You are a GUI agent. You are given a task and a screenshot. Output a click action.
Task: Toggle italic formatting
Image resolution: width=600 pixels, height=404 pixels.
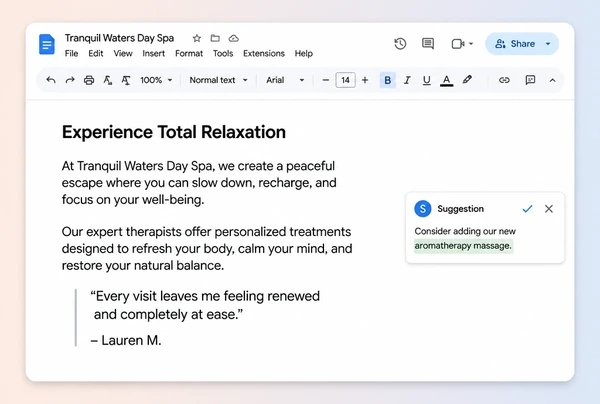pyautogui.click(x=407, y=80)
